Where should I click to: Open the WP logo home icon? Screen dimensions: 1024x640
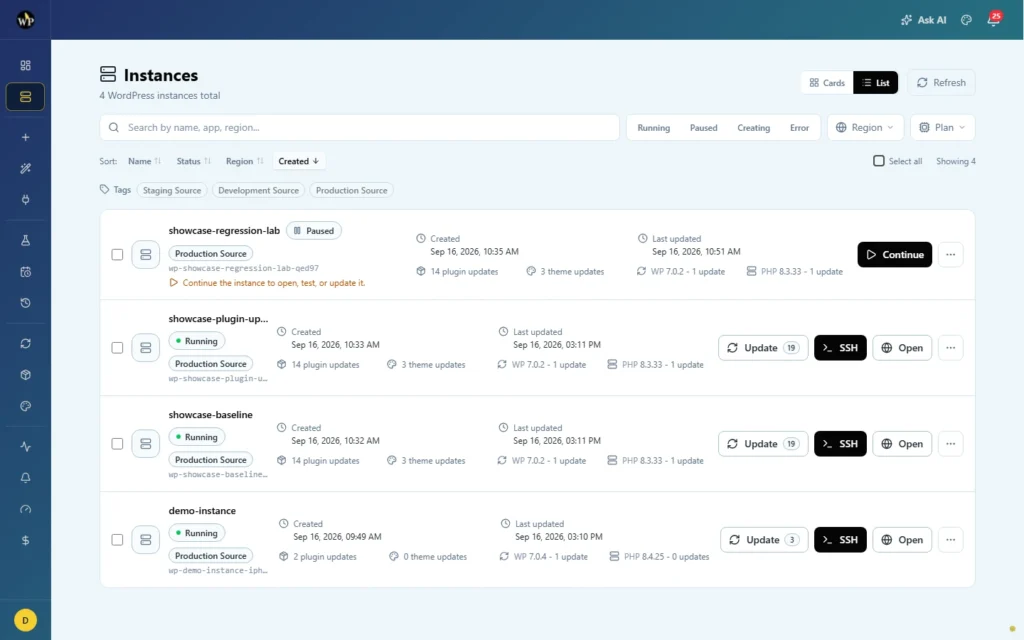pyautogui.click(x=25, y=20)
